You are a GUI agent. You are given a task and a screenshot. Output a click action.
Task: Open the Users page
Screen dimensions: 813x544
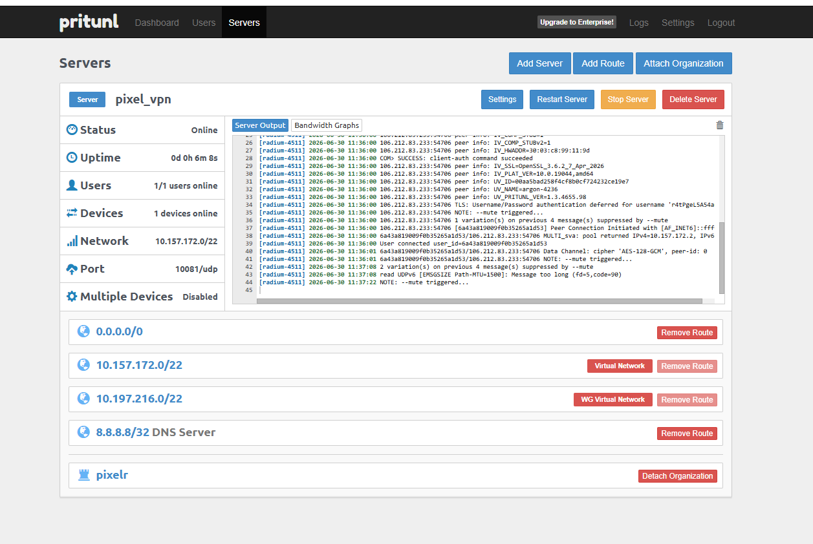click(x=203, y=23)
